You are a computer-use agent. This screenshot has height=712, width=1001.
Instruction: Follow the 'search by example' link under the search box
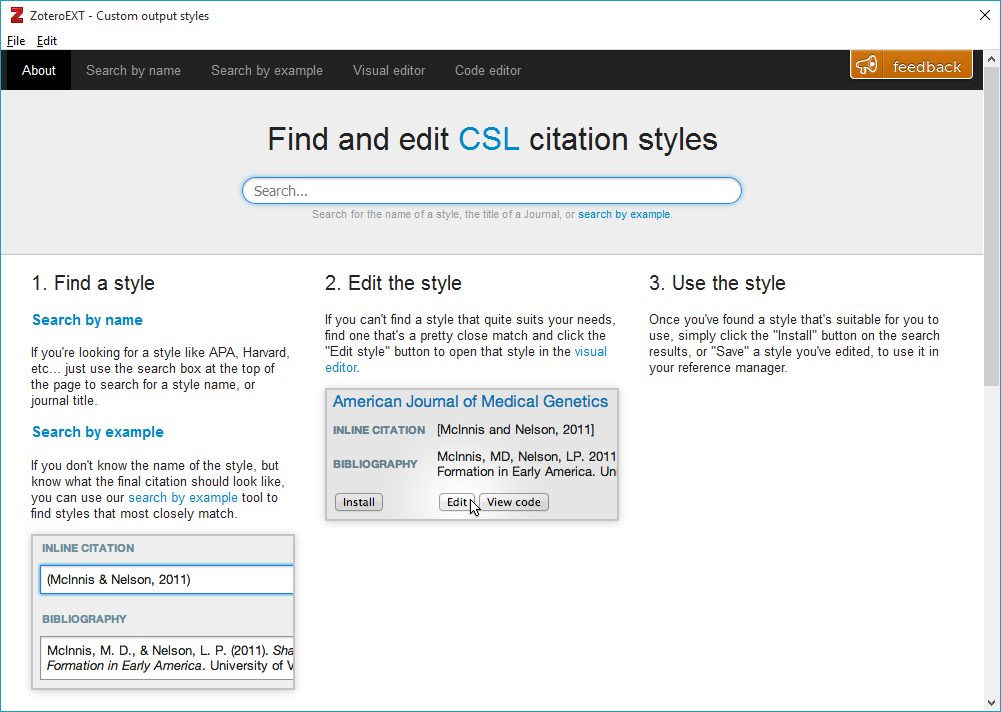[624, 215]
